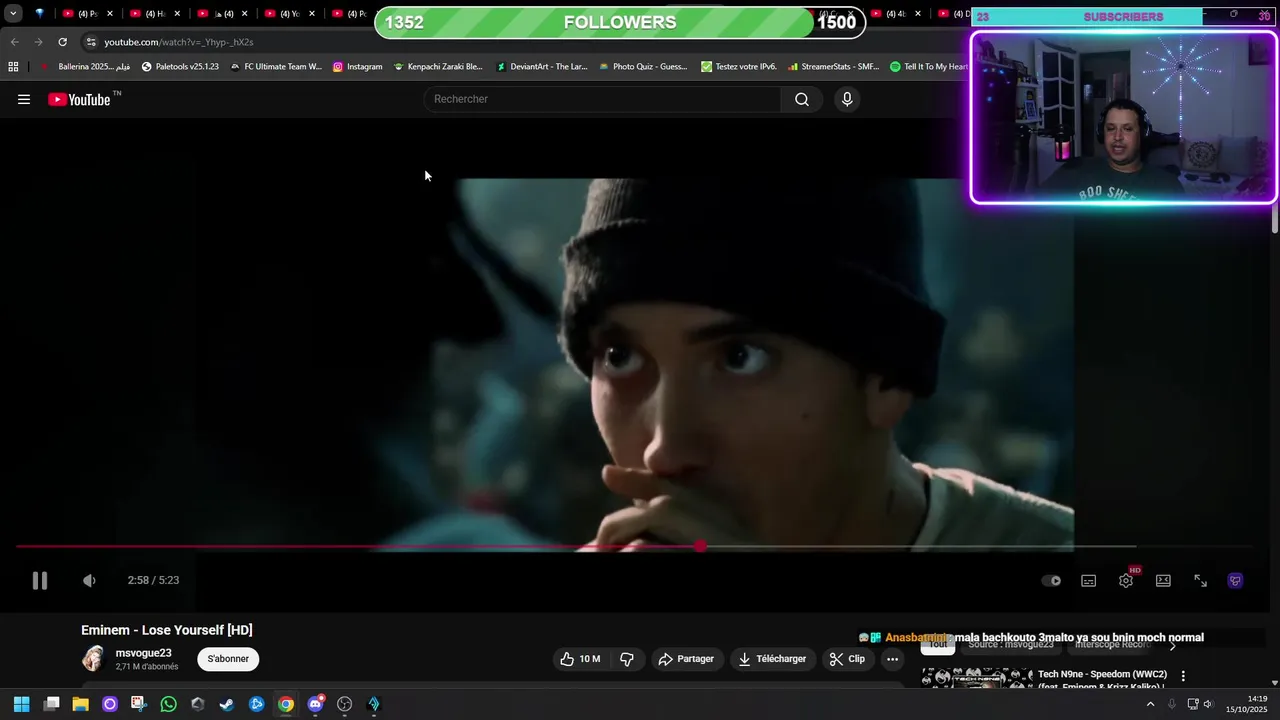Viewport: 1280px width, 720px height.
Task: Open FC Ultimate Team W... bookmark
Action: [276, 67]
